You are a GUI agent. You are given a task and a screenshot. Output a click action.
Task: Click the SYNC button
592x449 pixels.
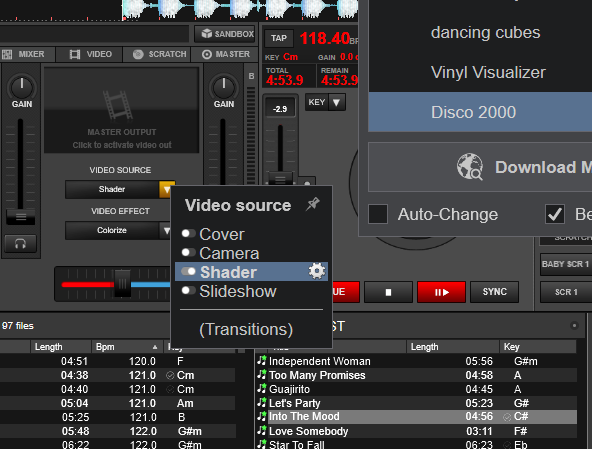494,292
